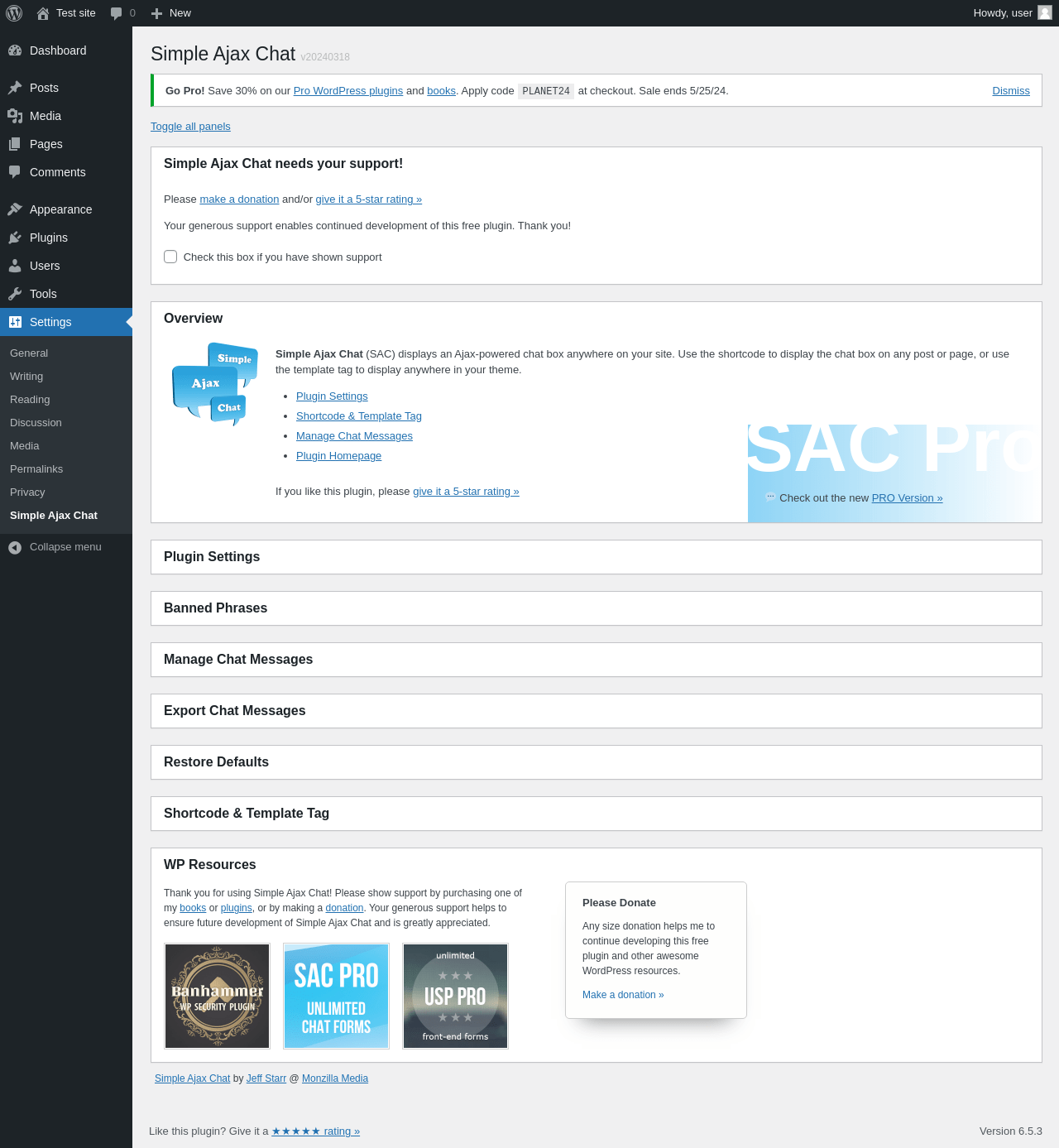This screenshot has width=1059, height=1148.
Task: Expand the Restore Defaults panel
Action: (x=597, y=762)
